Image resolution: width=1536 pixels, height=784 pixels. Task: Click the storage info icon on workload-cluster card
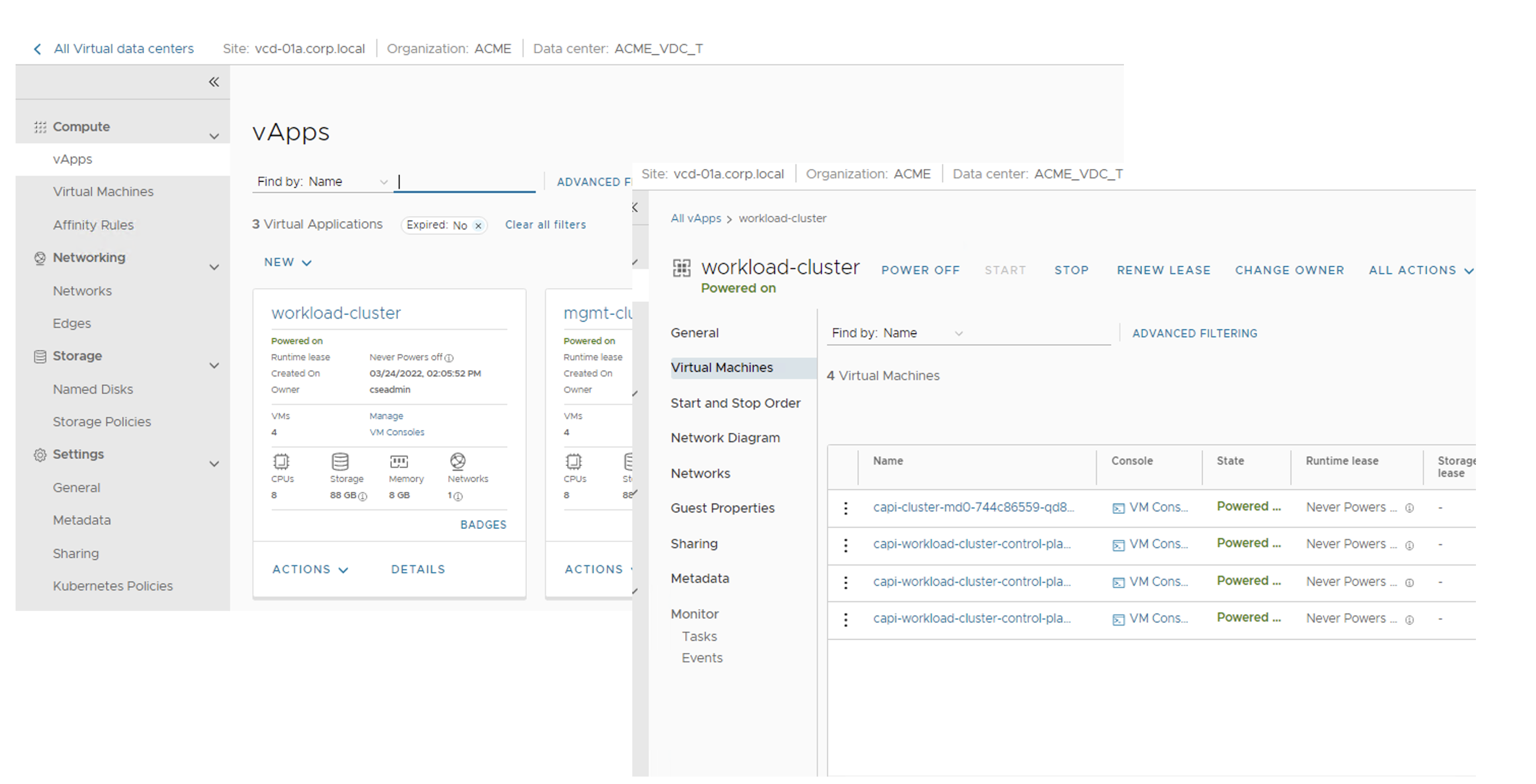coord(363,496)
